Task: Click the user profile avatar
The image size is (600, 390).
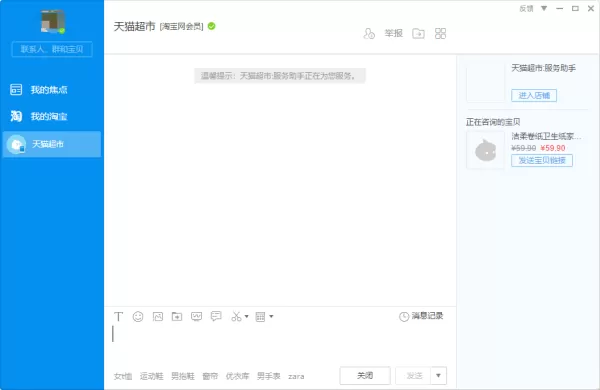Action: [x=53, y=21]
